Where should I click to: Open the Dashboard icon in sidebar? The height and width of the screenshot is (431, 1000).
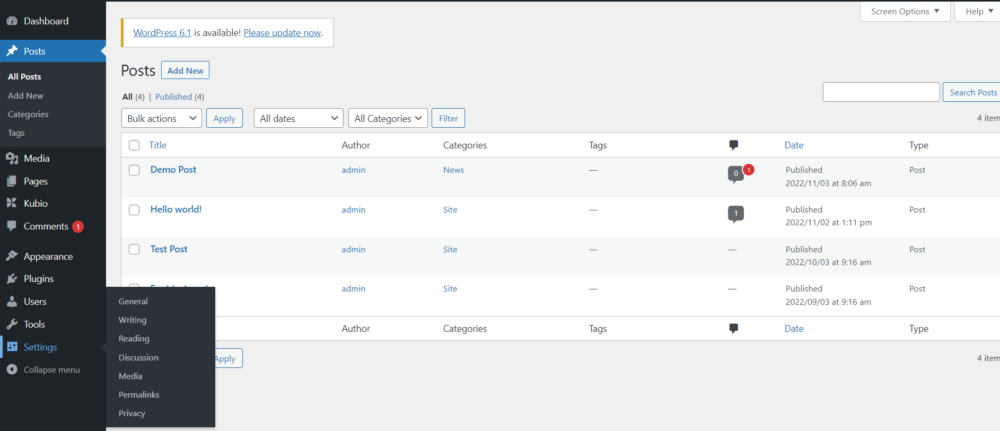11,21
